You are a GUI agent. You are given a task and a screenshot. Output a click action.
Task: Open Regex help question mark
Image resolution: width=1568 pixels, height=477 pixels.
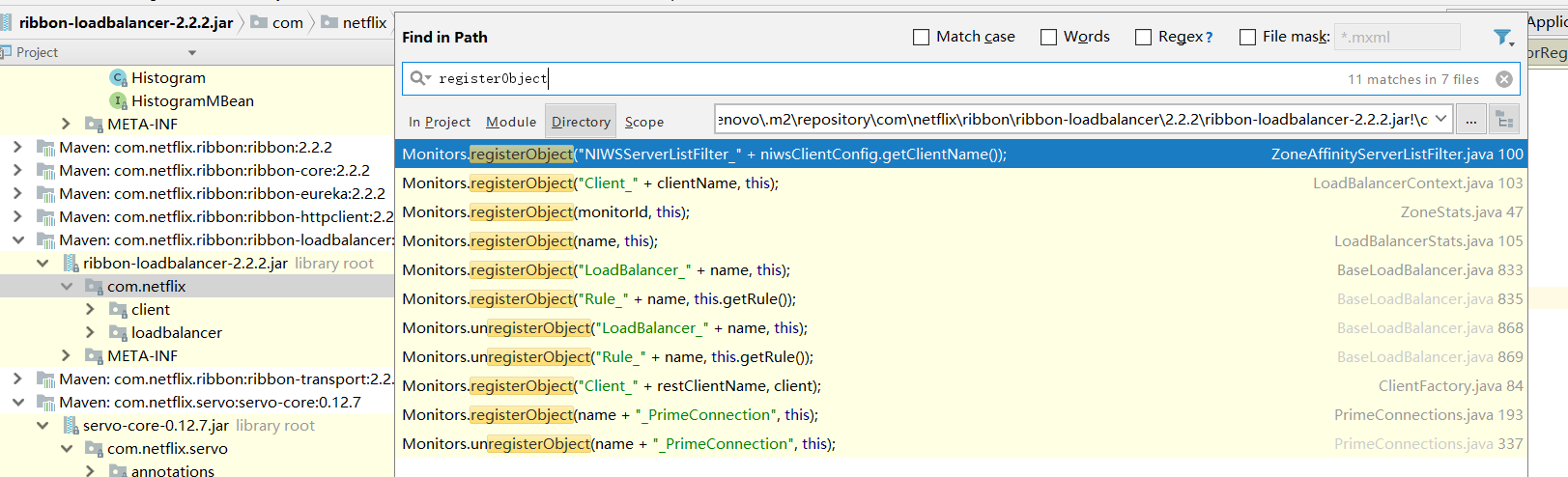click(1209, 38)
